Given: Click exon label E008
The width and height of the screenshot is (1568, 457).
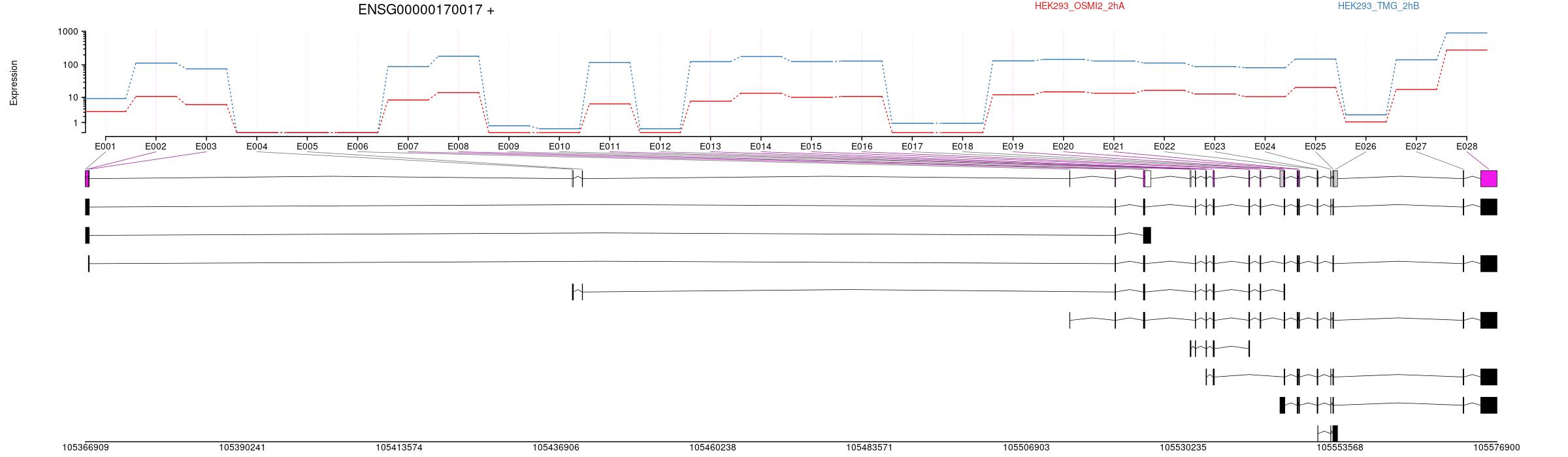Looking at the screenshot, I should click(458, 146).
